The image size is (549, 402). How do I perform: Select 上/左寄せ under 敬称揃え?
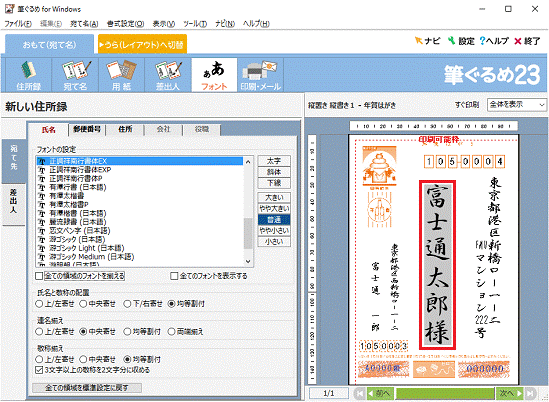pyautogui.click(x=39, y=359)
